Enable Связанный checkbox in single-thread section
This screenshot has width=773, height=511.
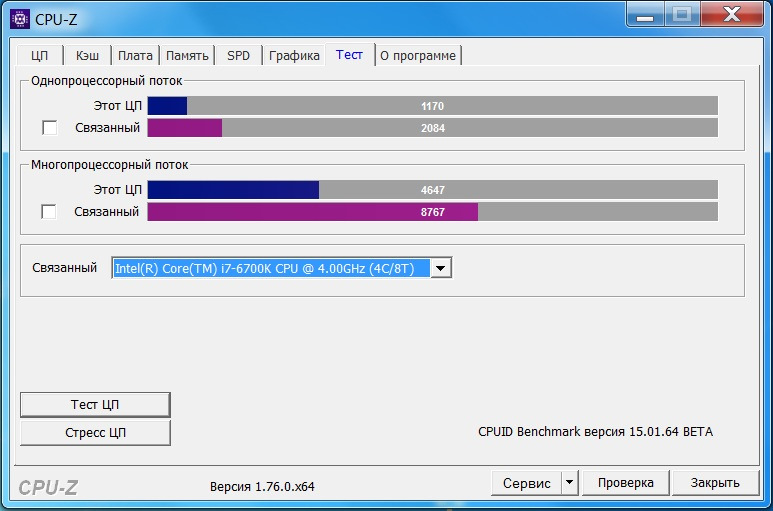pyautogui.click(x=49, y=128)
